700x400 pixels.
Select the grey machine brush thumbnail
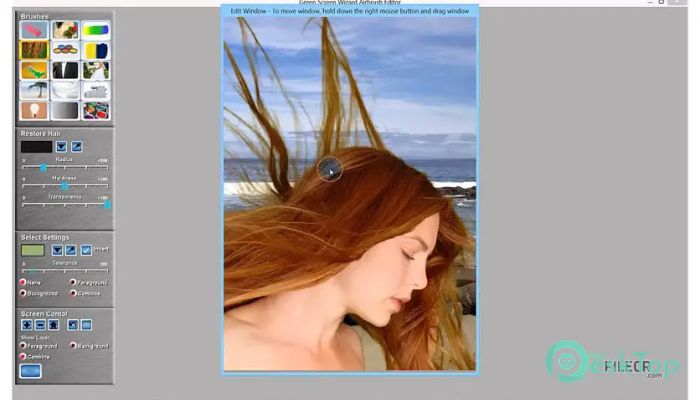tap(96, 90)
